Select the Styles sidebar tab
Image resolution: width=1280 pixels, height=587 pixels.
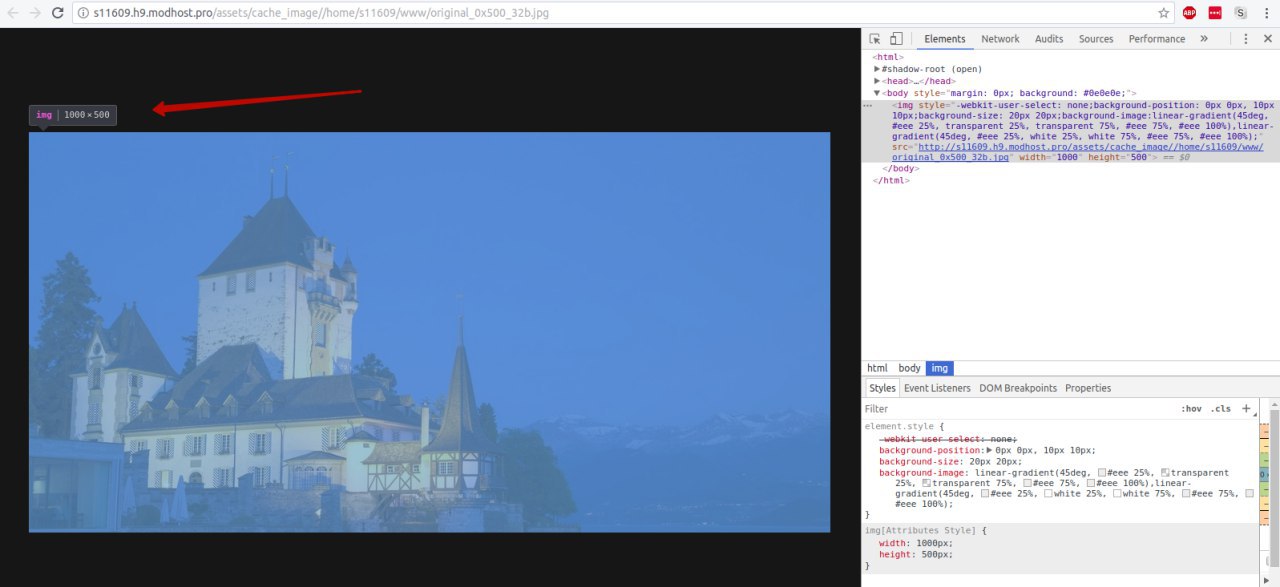tap(882, 388)
